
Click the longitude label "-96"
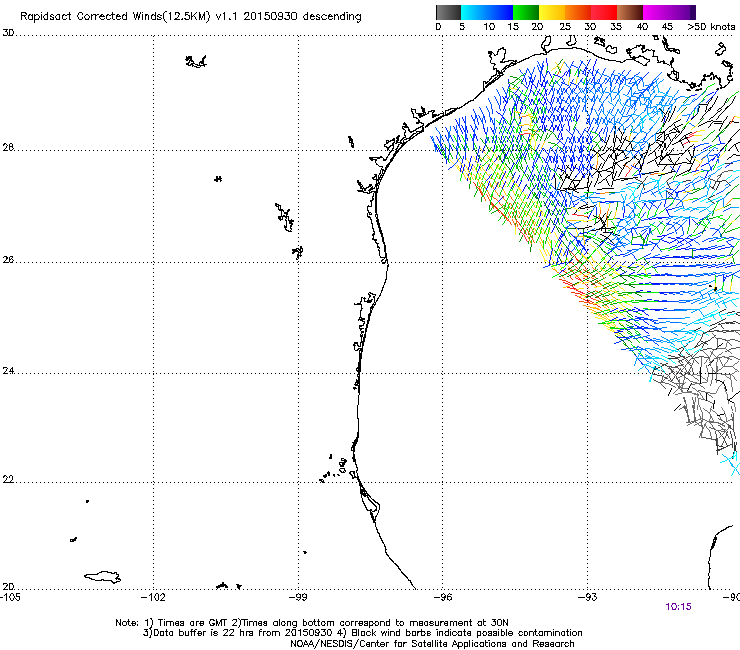(442, 597)
